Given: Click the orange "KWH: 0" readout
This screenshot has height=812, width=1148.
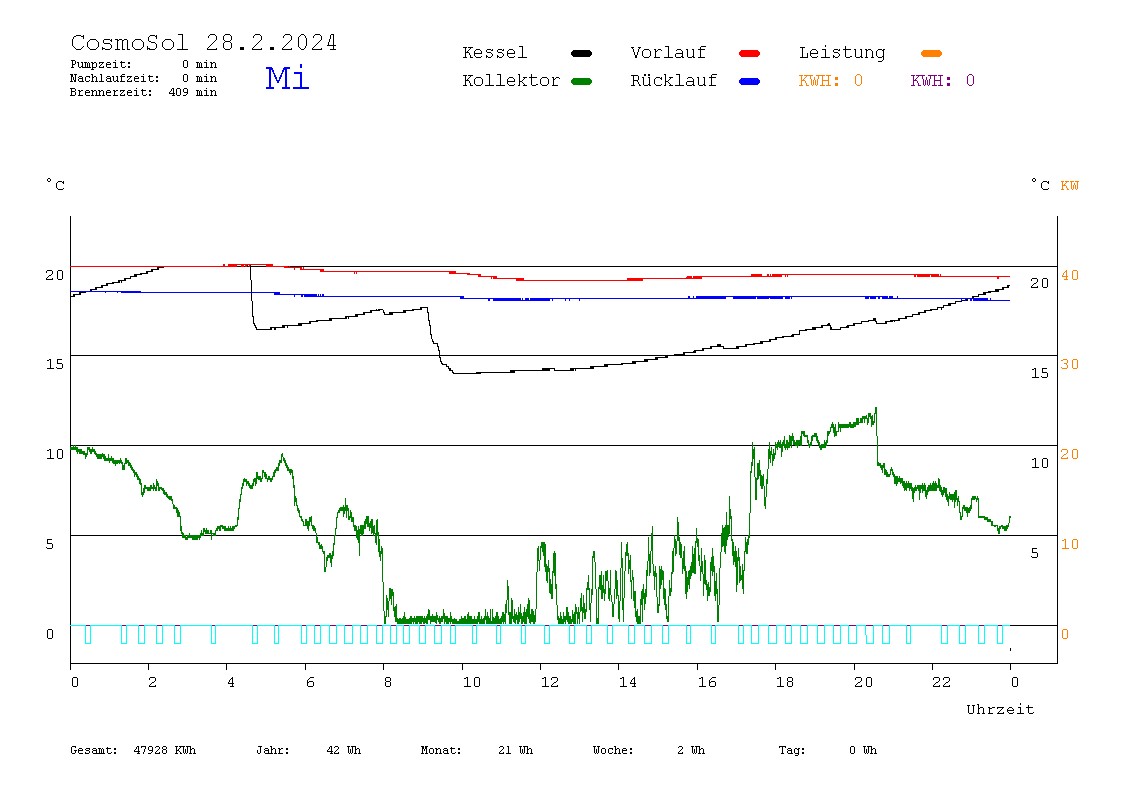Looking at the screenshot, I should tap(831, 81).
